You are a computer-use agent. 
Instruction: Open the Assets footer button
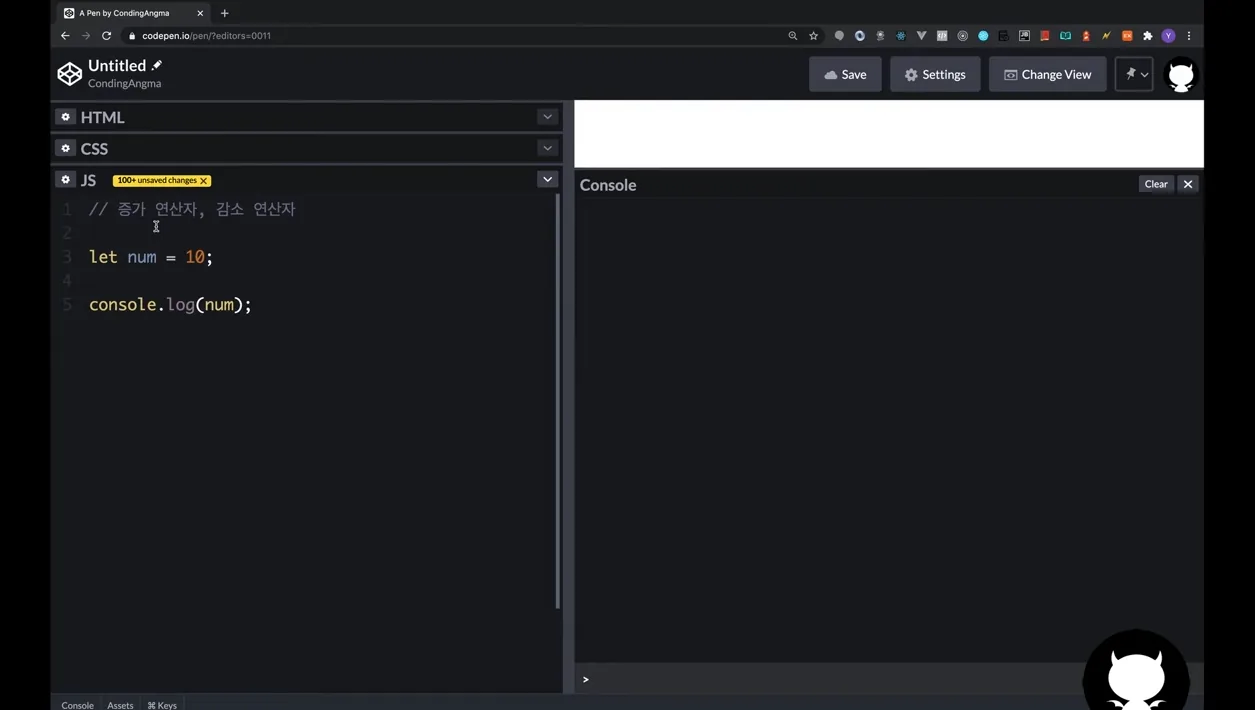tap(120, 704)
